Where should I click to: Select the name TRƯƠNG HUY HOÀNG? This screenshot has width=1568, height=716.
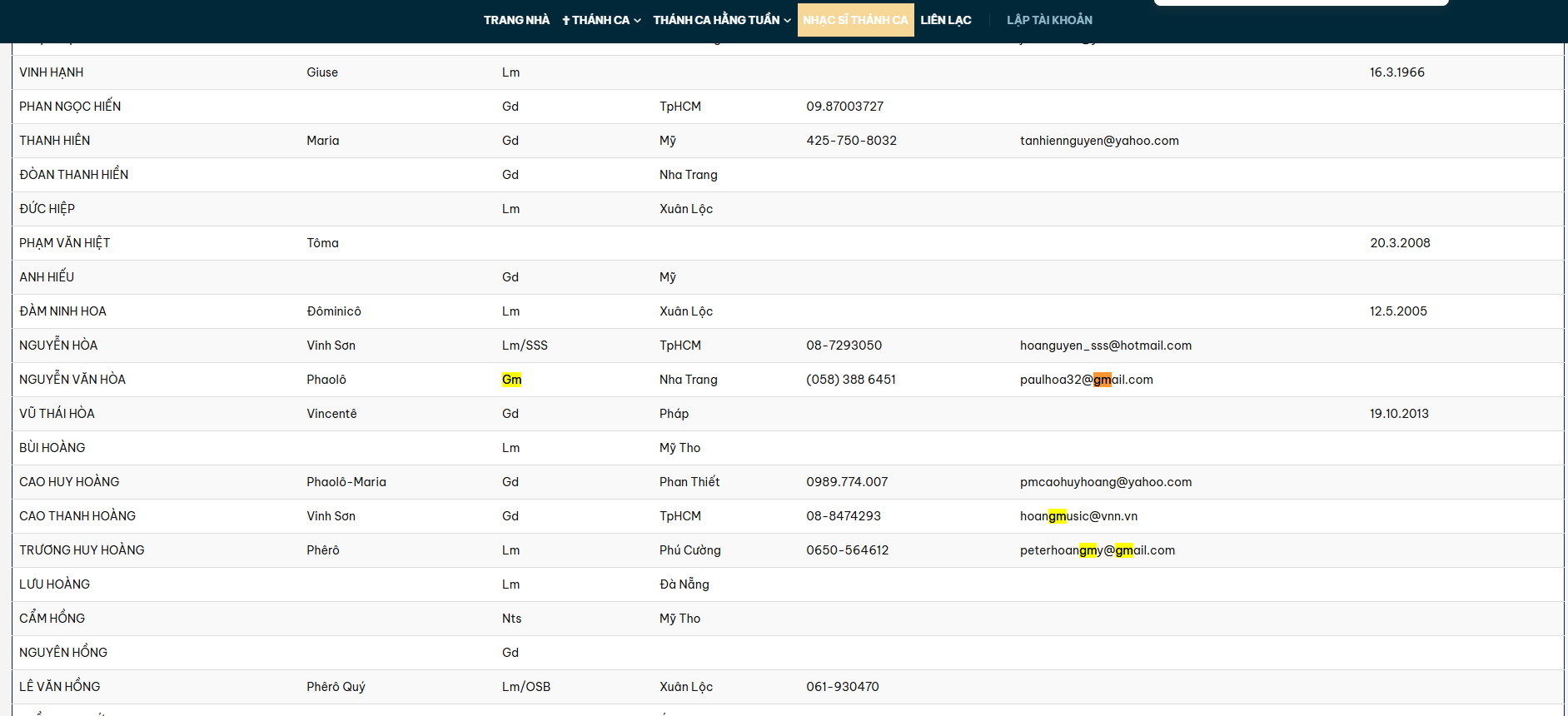point(82,550)
